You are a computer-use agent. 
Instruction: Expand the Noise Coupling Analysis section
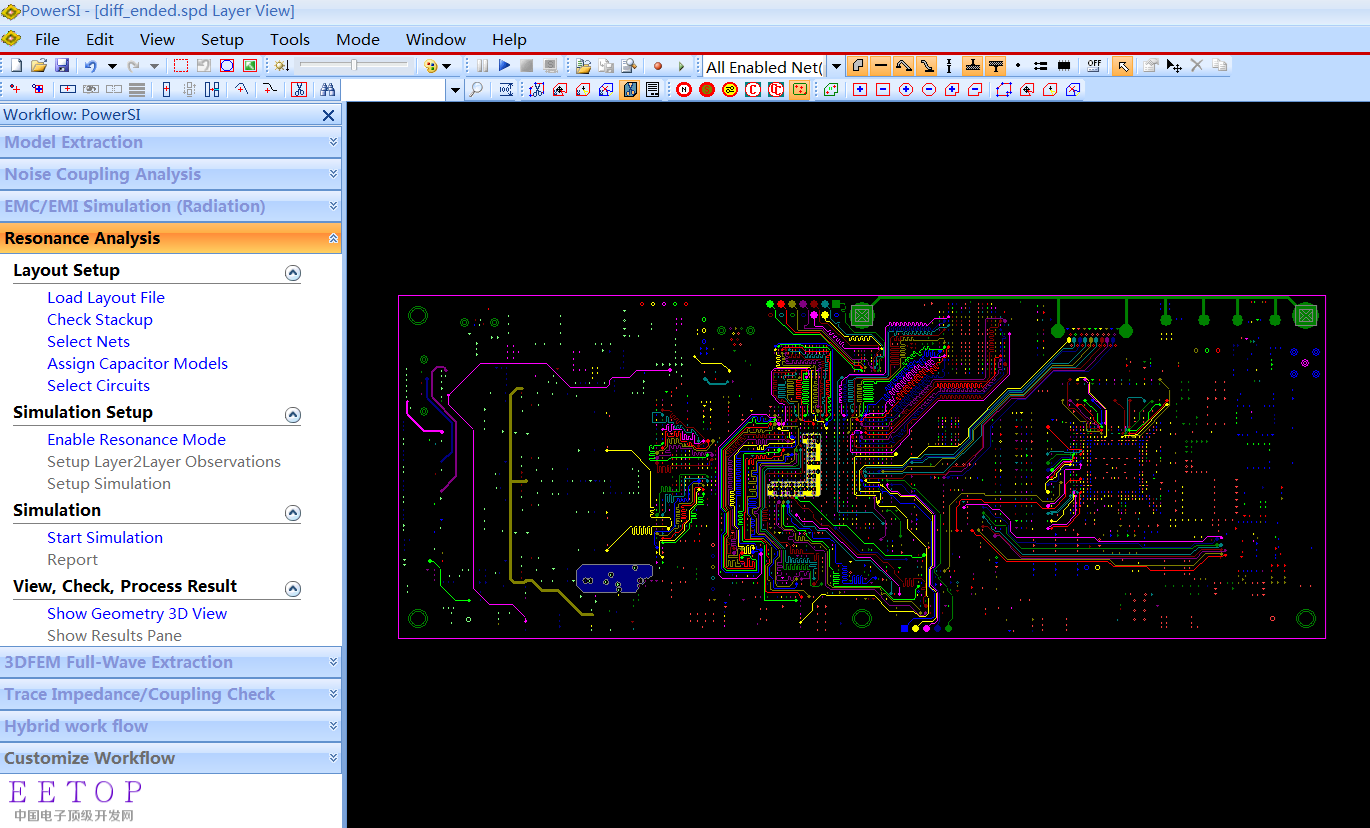(x=170, y=174)
